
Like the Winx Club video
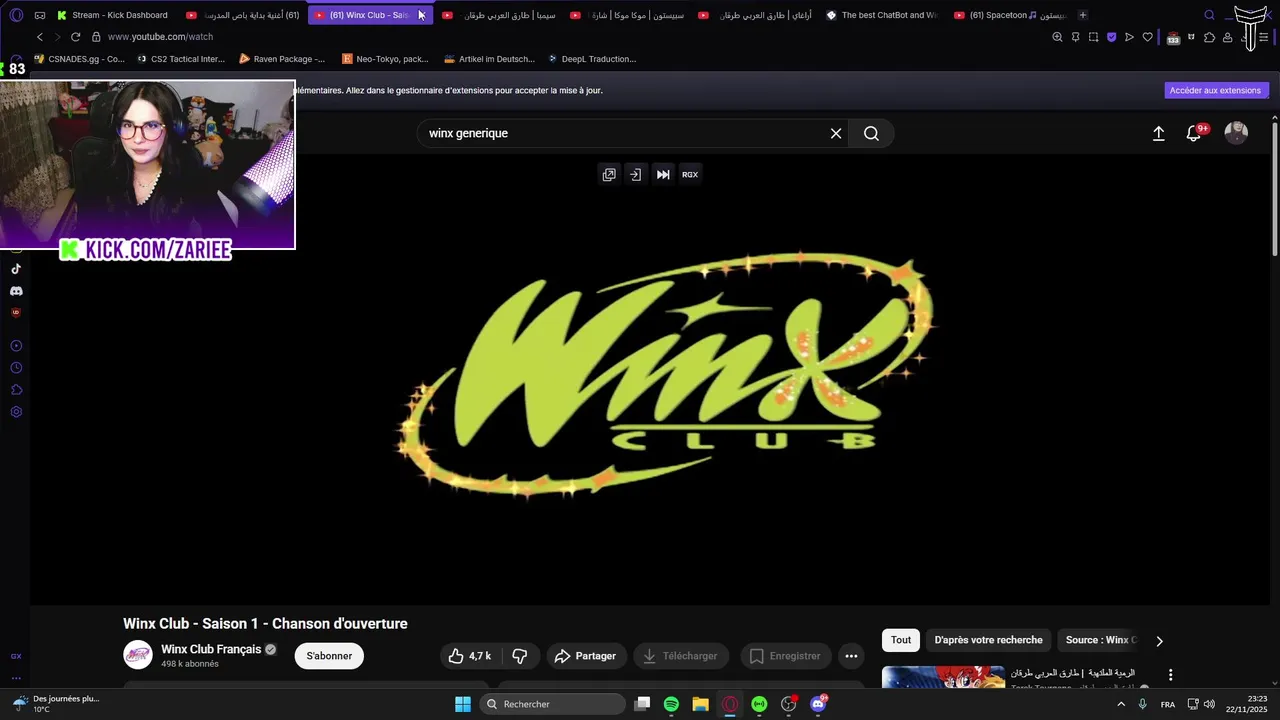coord(469,656)
